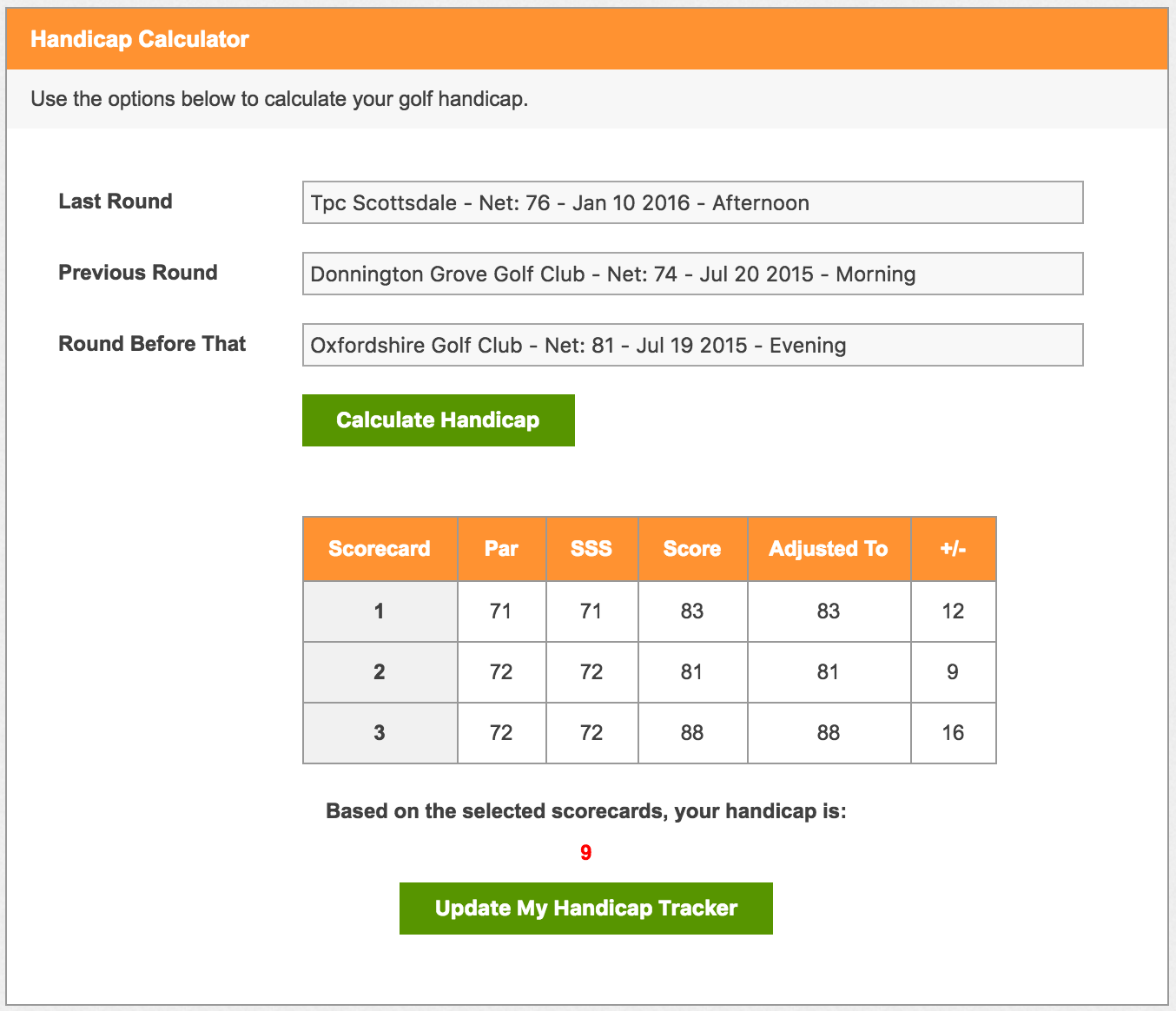Select the Par column header
Image resolution: width=1176 pixels, height=1011 pixels.
pyautogui.click(x=501, y=549)
